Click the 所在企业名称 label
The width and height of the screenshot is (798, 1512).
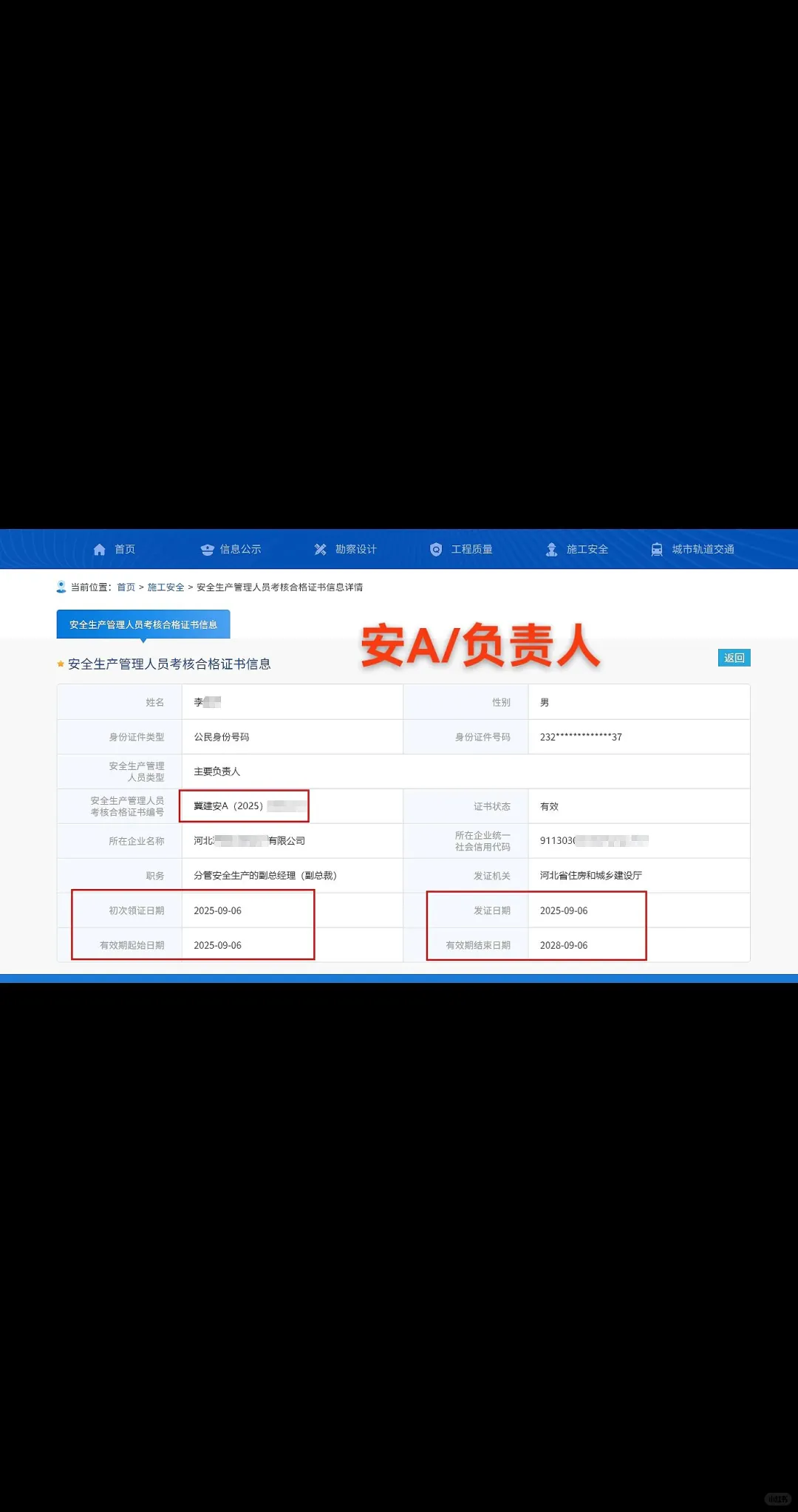(137, 841)
